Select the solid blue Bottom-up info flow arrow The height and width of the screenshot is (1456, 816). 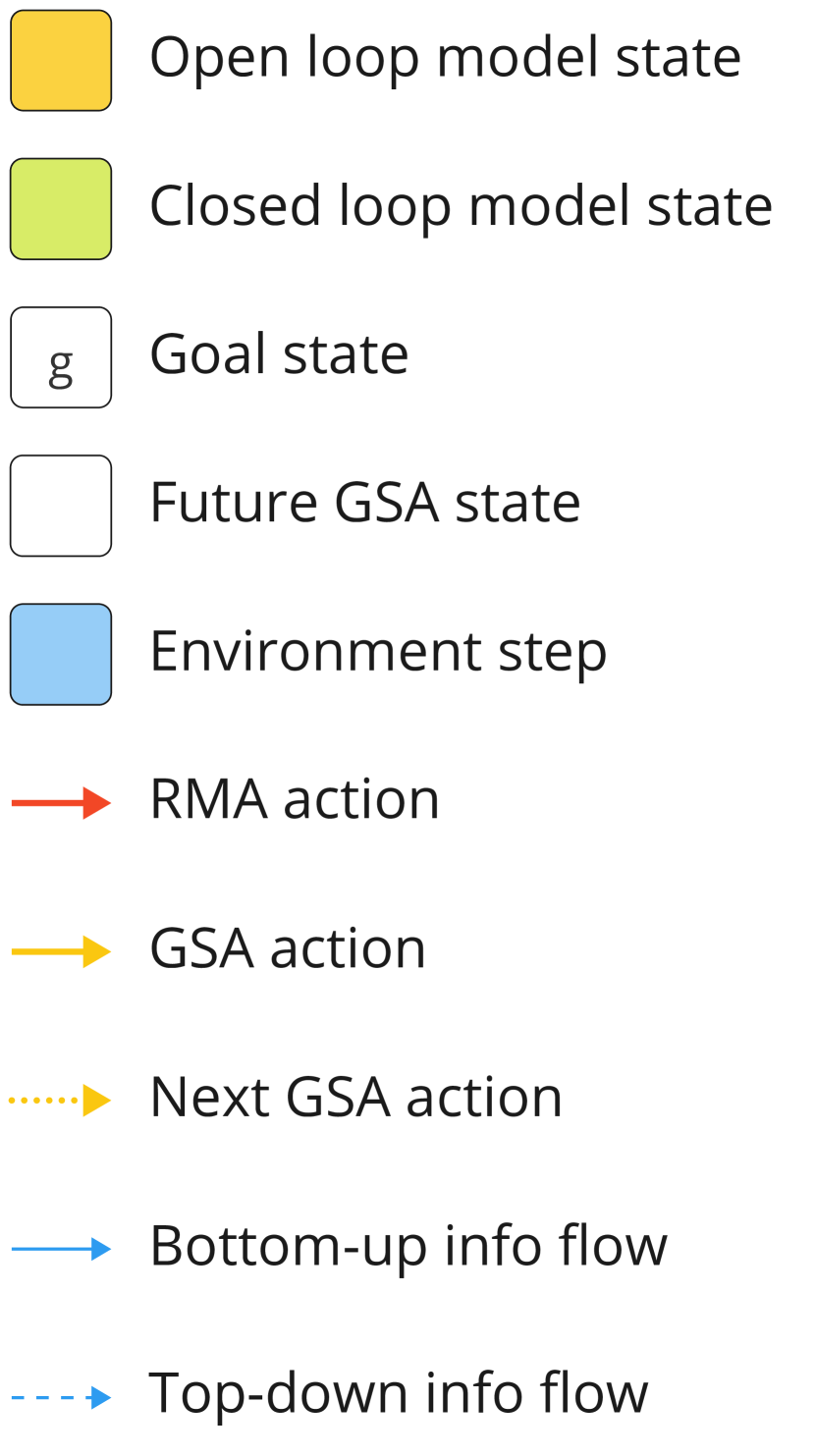(x=61, y=1249)
